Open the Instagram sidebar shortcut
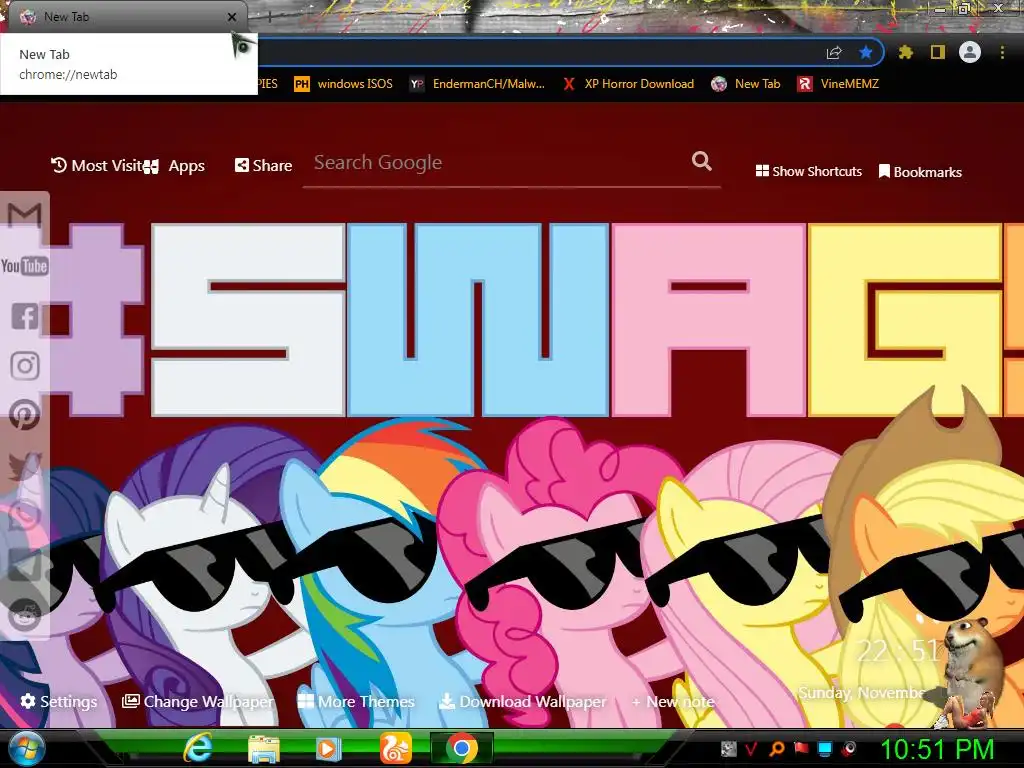 pyautogui.click(x=25, y=365)
